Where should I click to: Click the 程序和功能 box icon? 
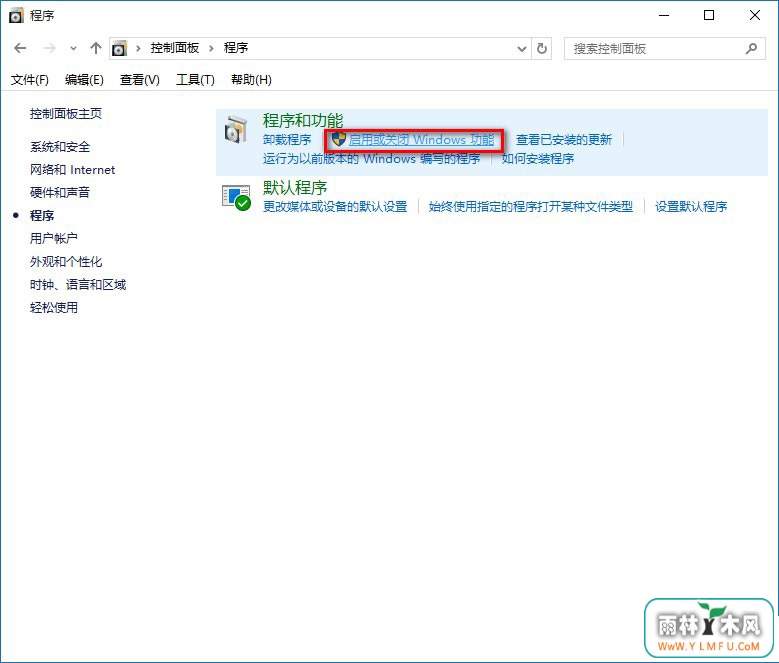(x=235, y=130)
